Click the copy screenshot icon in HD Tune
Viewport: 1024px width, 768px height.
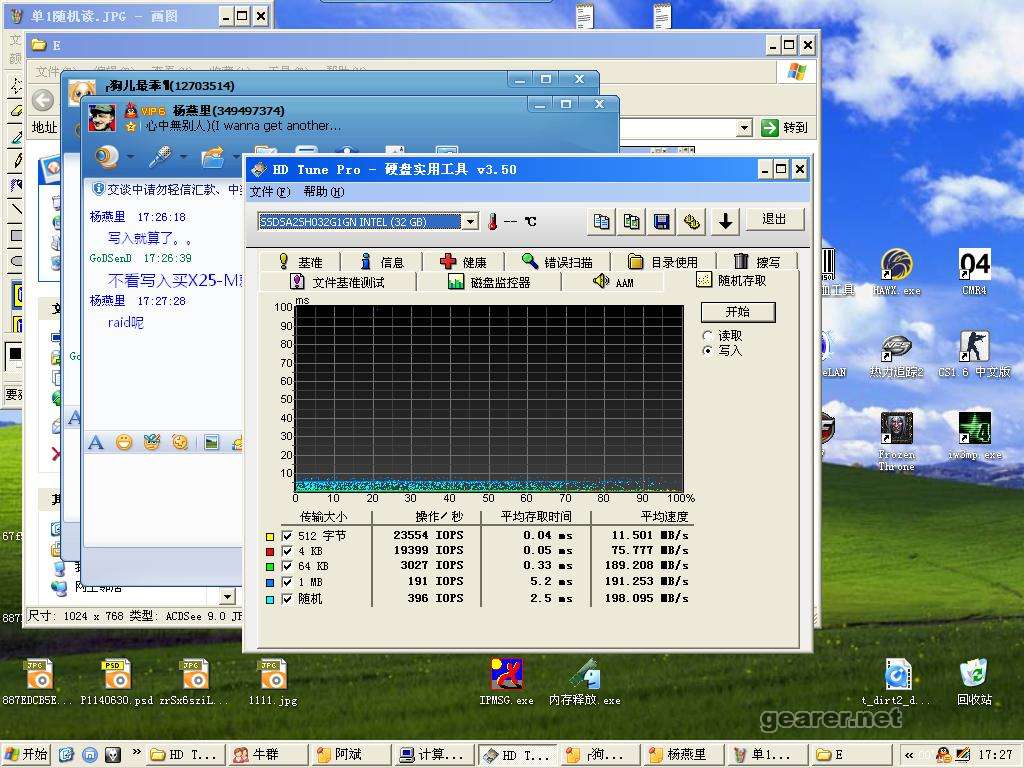coord(632,222)
